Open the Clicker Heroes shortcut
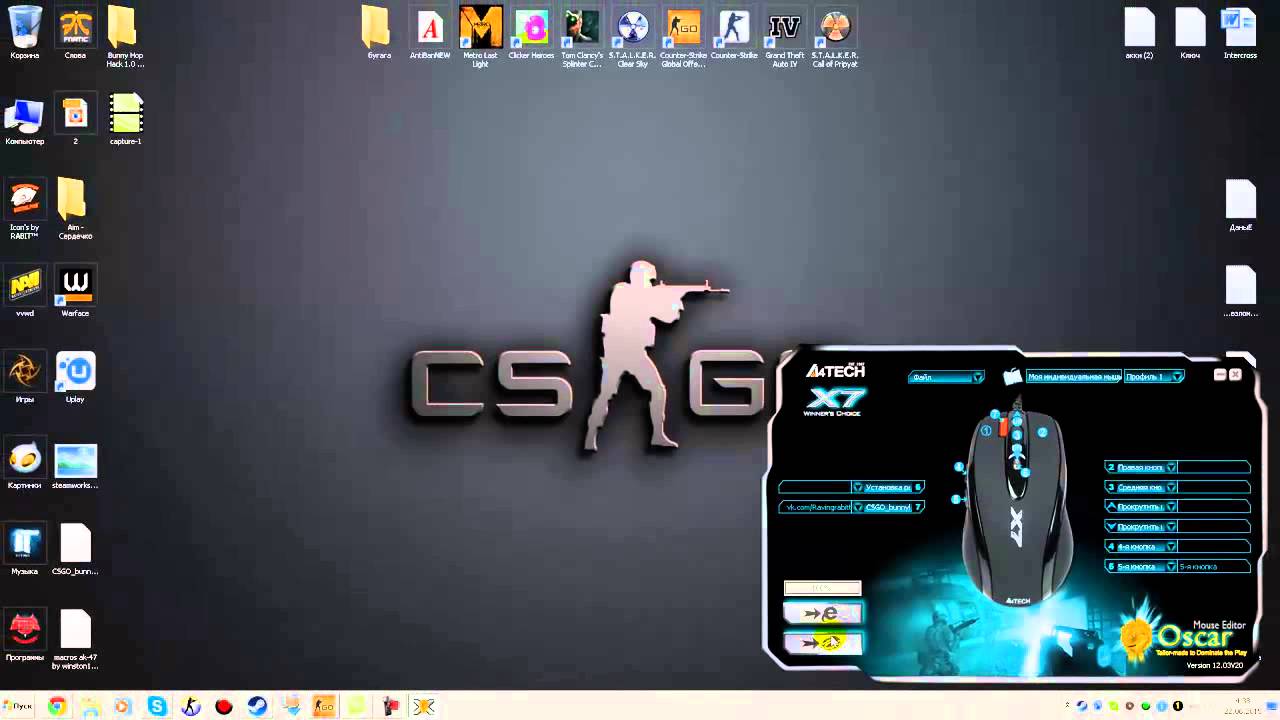Image resolution: width=1280 pixels, height=720 pixels. pyautogui.click(x=531, y=33)
